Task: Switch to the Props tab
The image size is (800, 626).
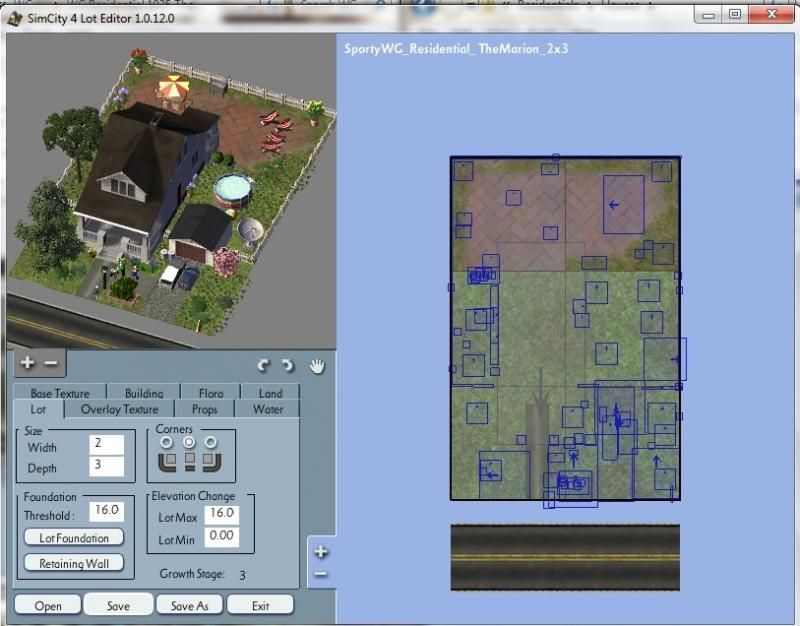Action: 205,409
